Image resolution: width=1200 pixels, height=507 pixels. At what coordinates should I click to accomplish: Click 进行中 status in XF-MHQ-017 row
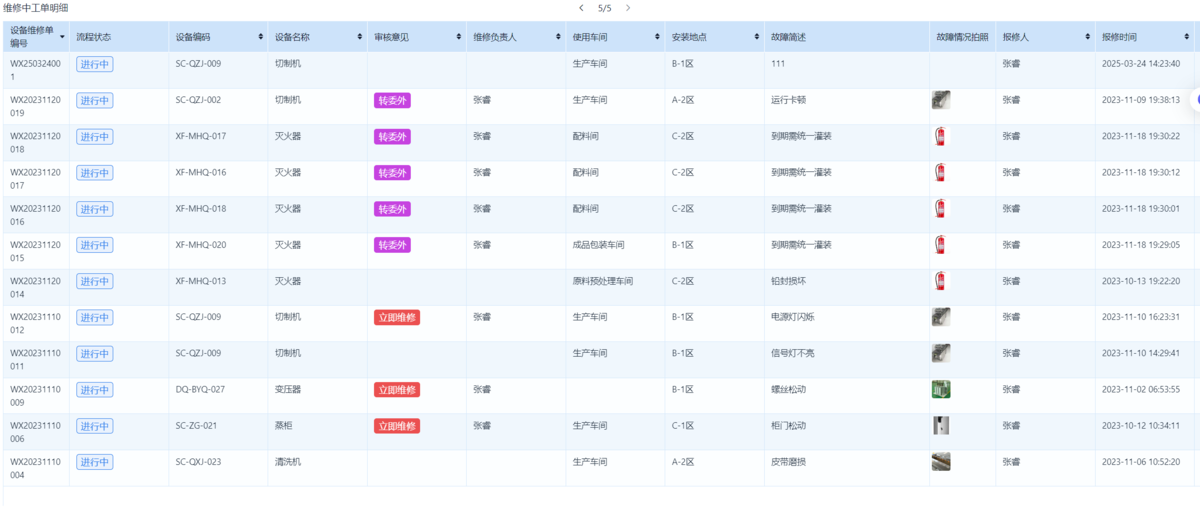click(x=95, y=136)
